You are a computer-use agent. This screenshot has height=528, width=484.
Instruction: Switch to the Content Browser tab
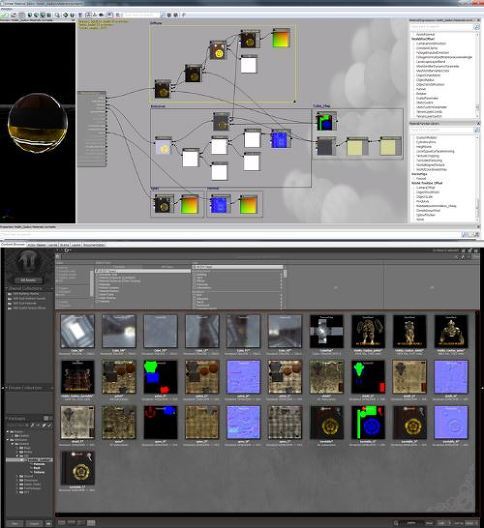point(13,244)
